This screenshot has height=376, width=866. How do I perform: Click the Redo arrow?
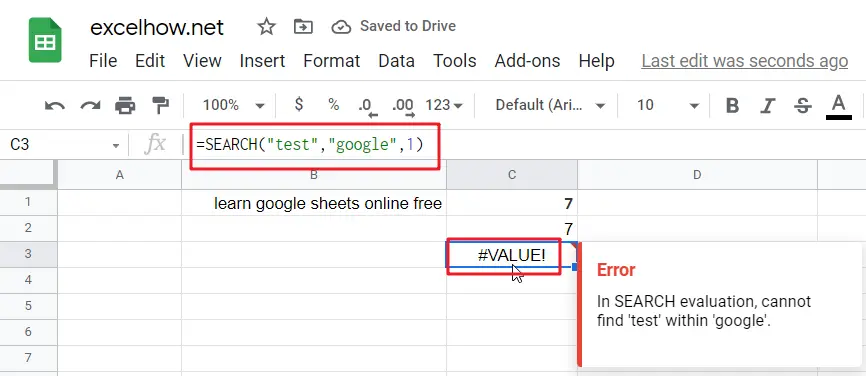tap(90, 105)
